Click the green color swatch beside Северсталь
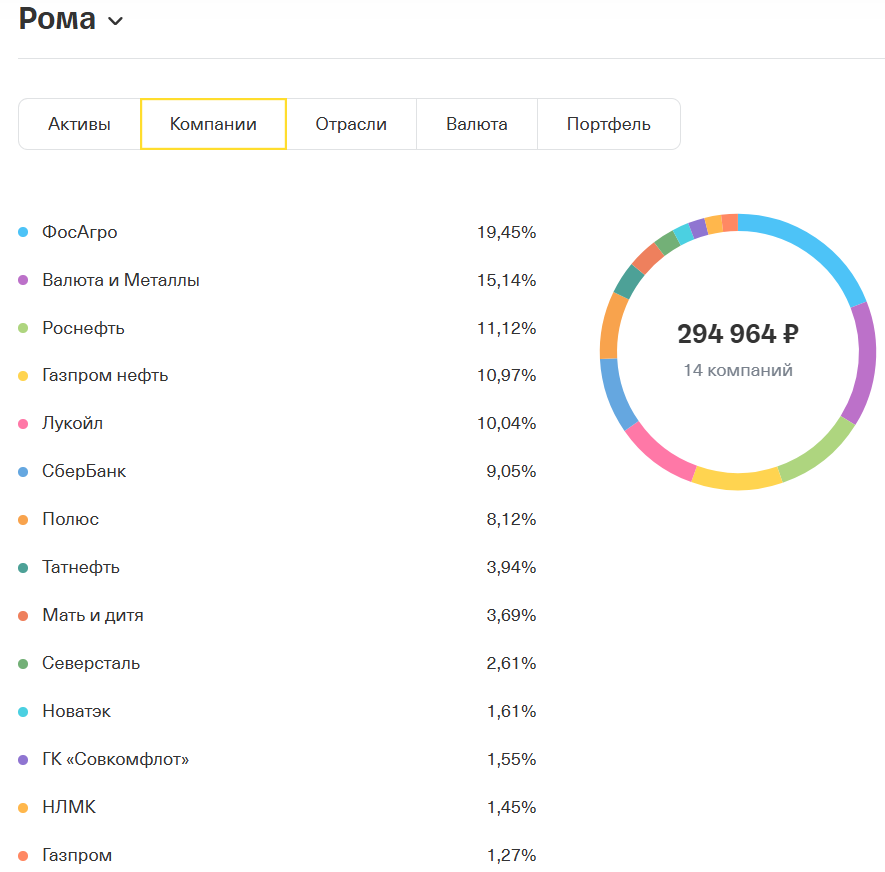Screen dimensions: 885x872 (22, 663)
